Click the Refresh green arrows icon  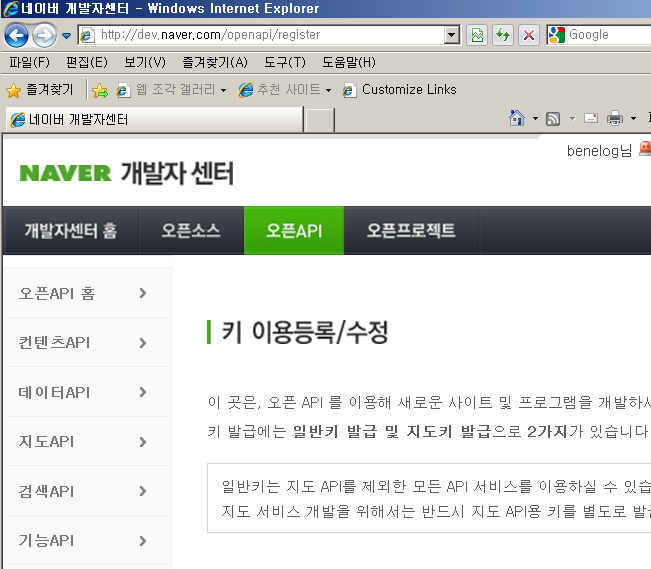coord(503,35)
